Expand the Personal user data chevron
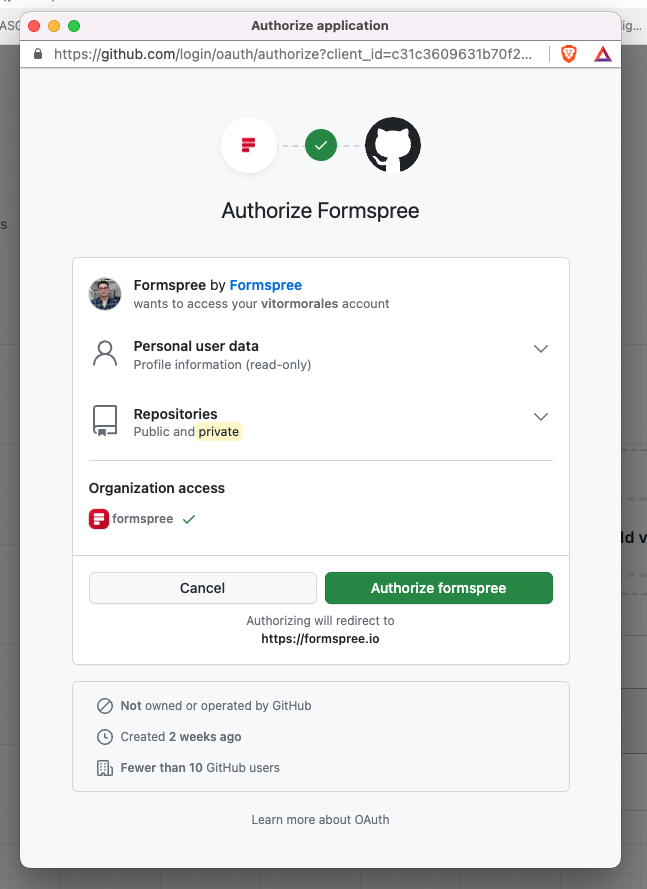This screenshot has width=647, height=889. [x=541, y=349]
